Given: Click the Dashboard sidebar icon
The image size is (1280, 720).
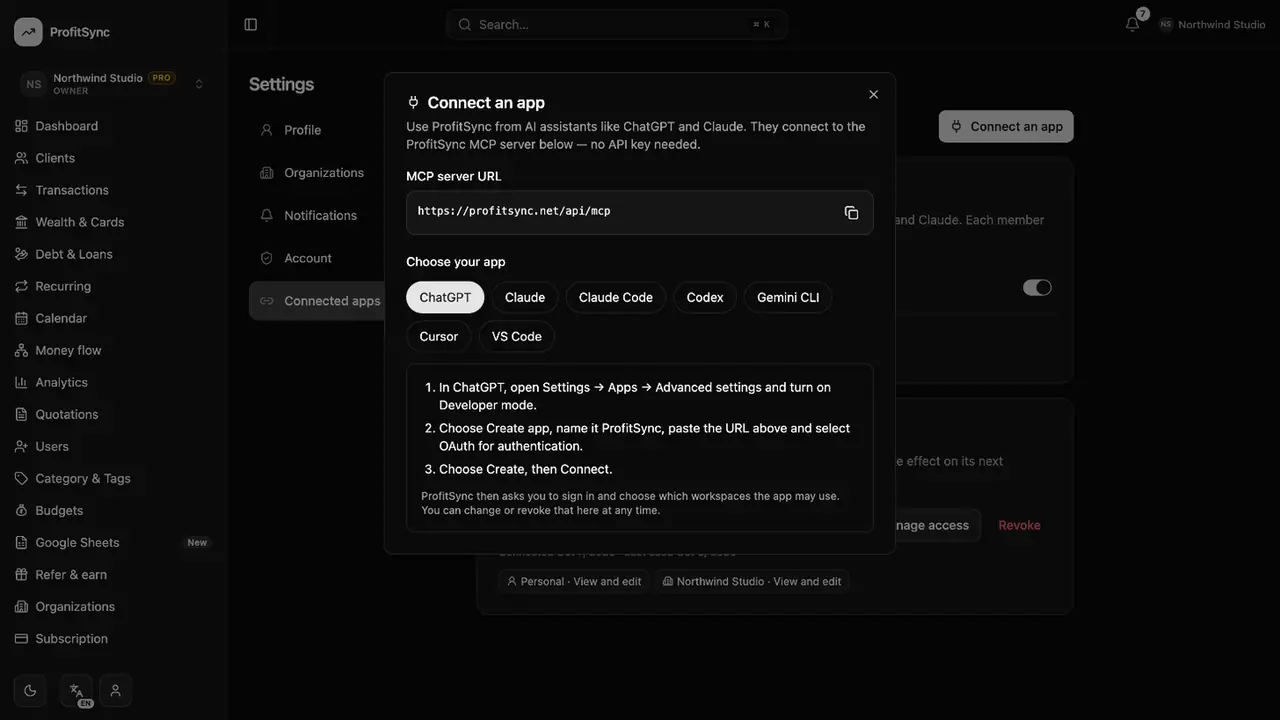Looking at the screenshot, I should tap(21, 126).
